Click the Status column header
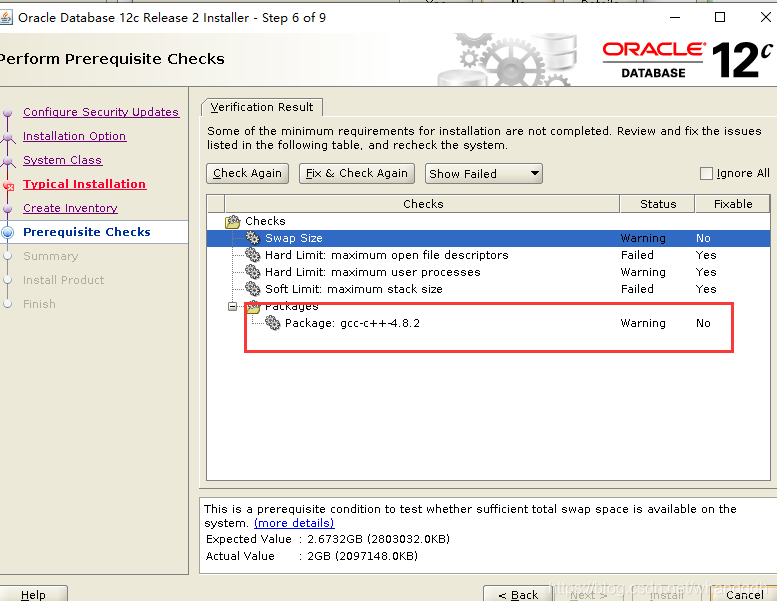777x607 pixels. tap(658, 204)
